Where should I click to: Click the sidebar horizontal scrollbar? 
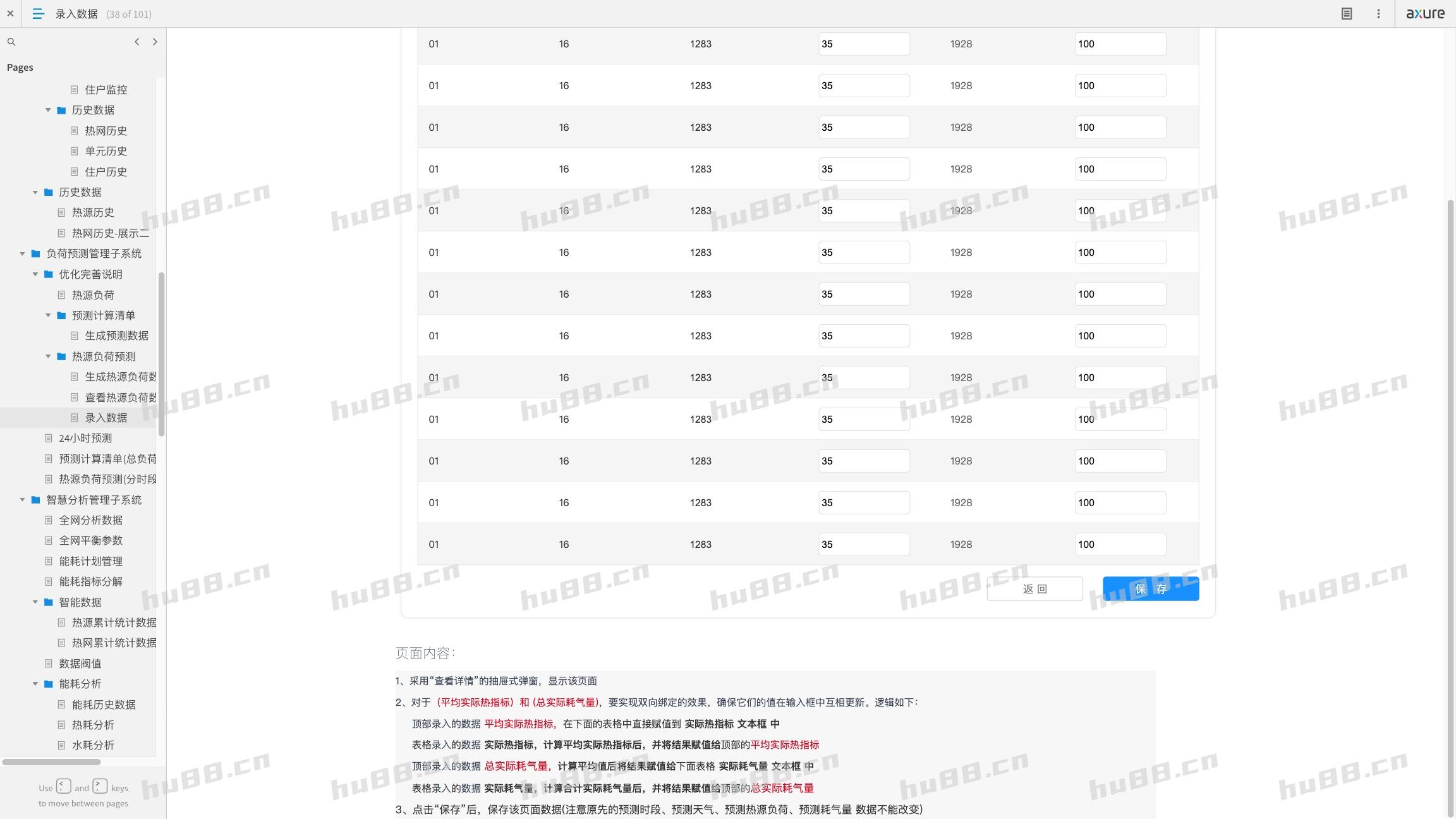52,761
